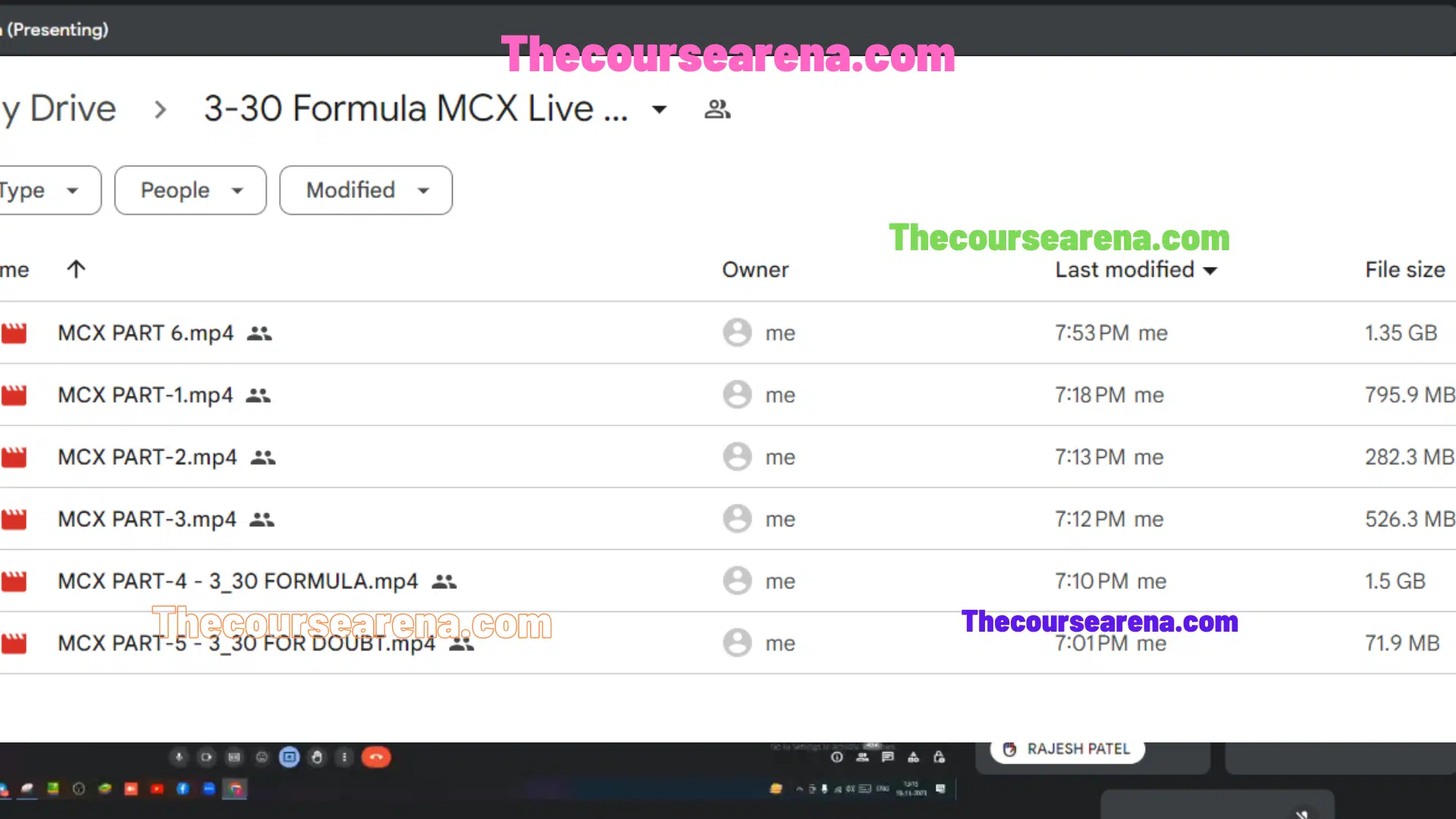
Task: Expand the Modified filter dropdown
Action: coord(365,190)
